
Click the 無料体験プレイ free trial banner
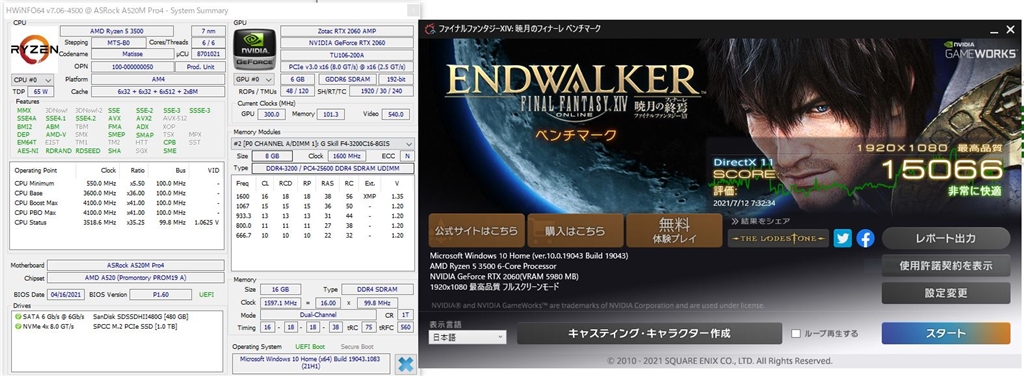(674, 230)
